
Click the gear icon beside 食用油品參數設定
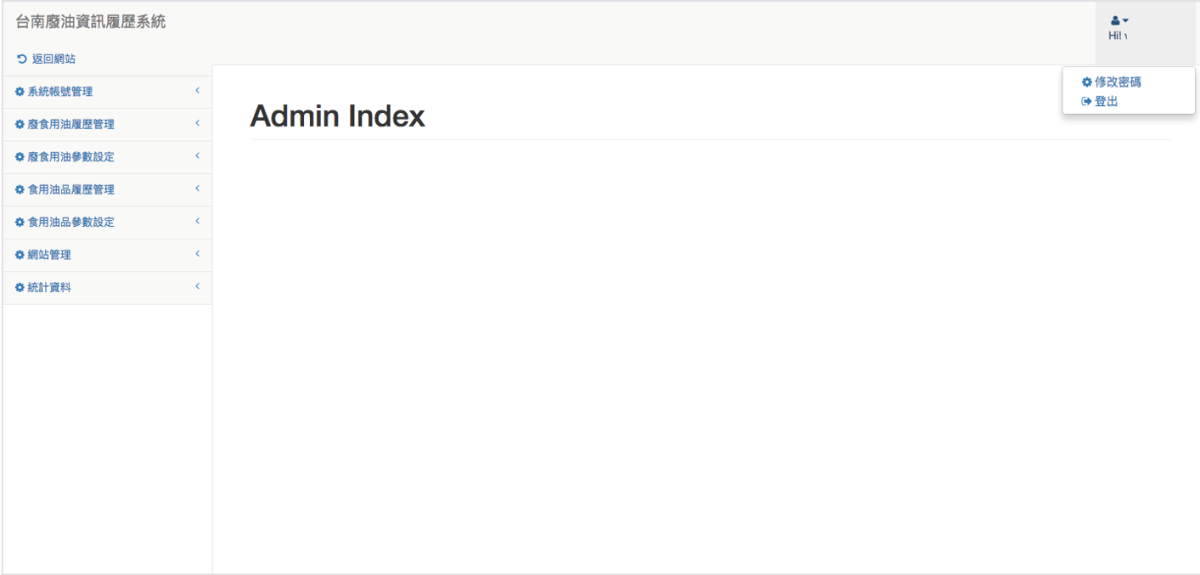pyautogui.click(x=20, y=222)
